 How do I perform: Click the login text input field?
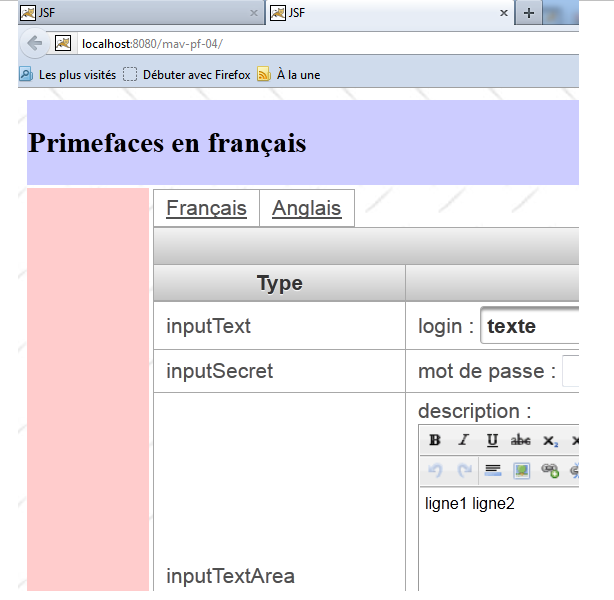point(530,327)
